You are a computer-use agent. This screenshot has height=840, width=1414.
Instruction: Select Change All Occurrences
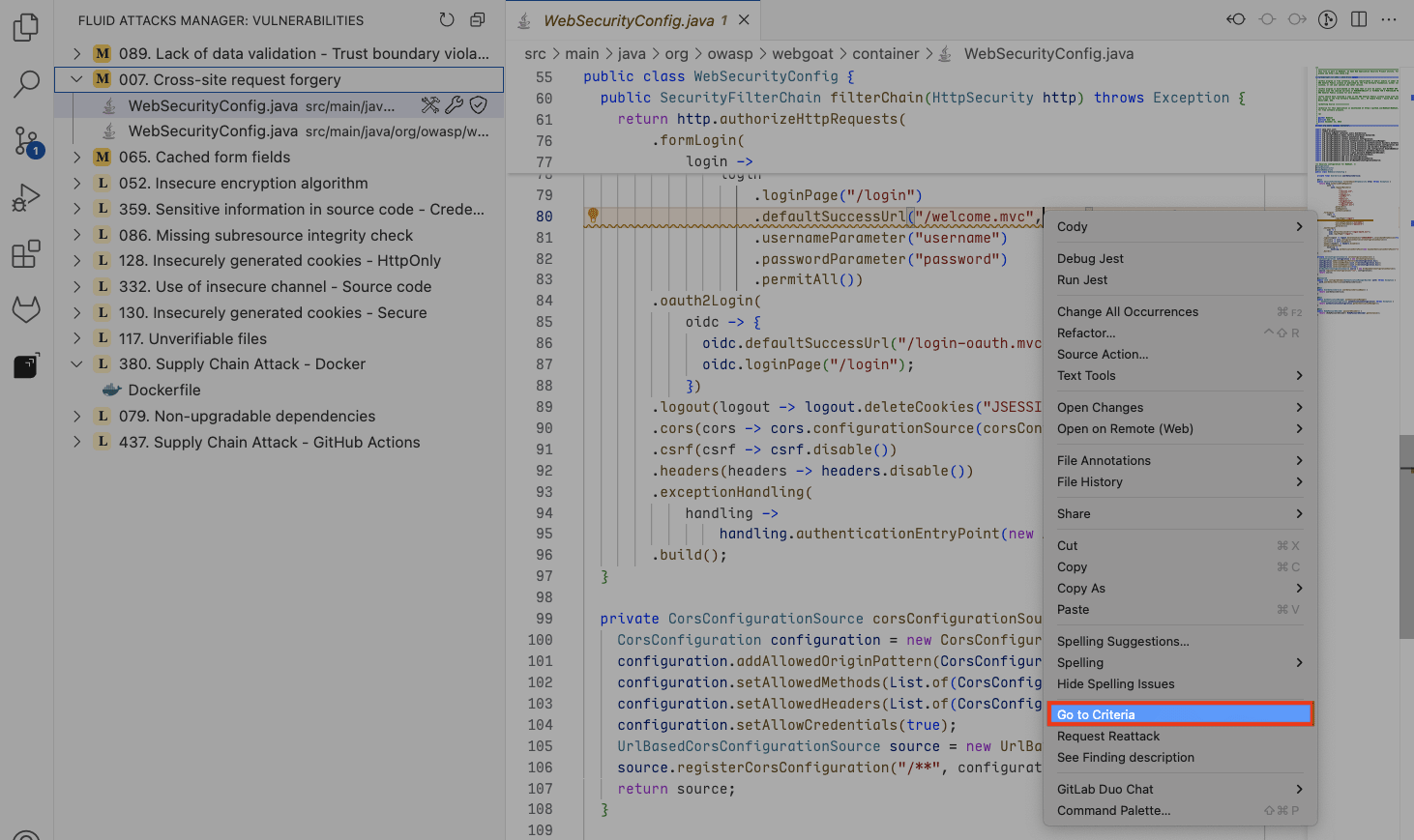[1180, 311]
